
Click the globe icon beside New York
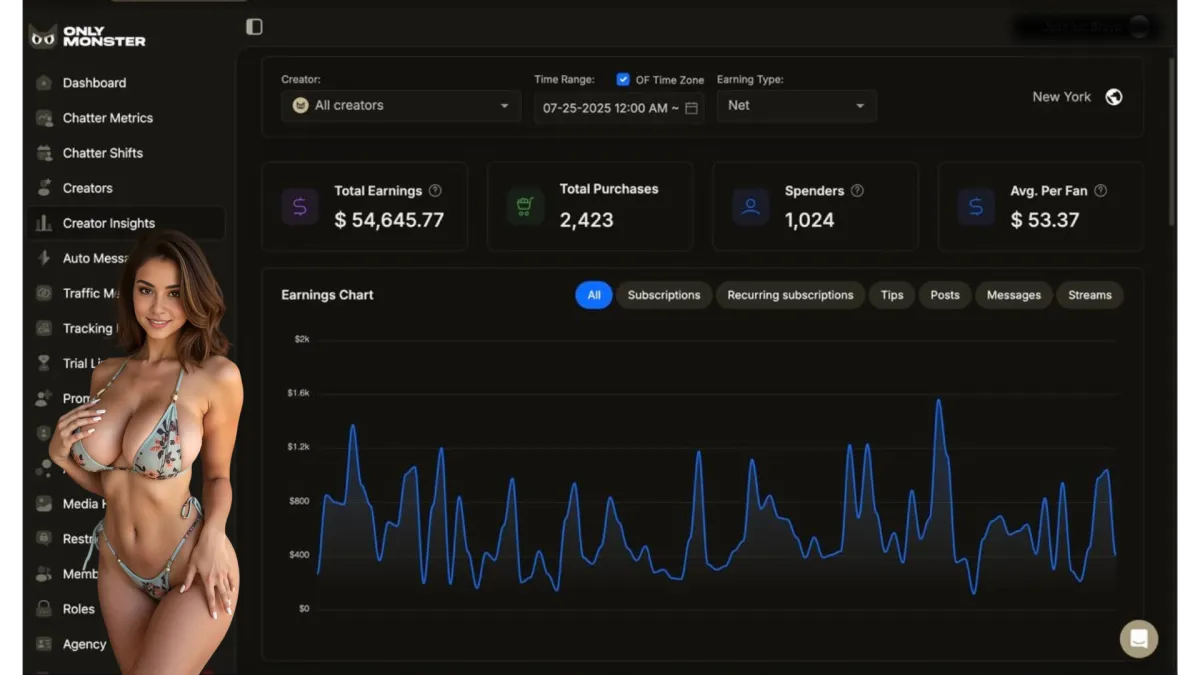coord(1114,97)
